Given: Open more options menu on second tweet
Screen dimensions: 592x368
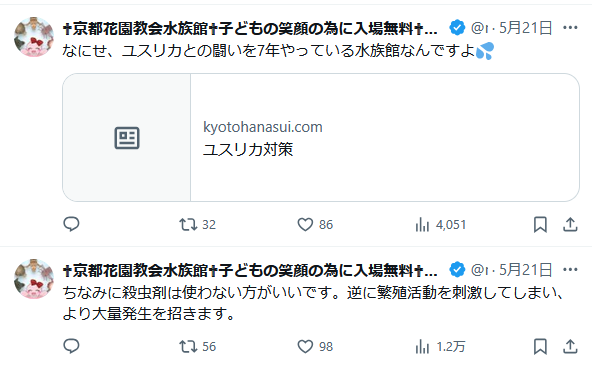Looking at the screenshot, I should [570, 270].
